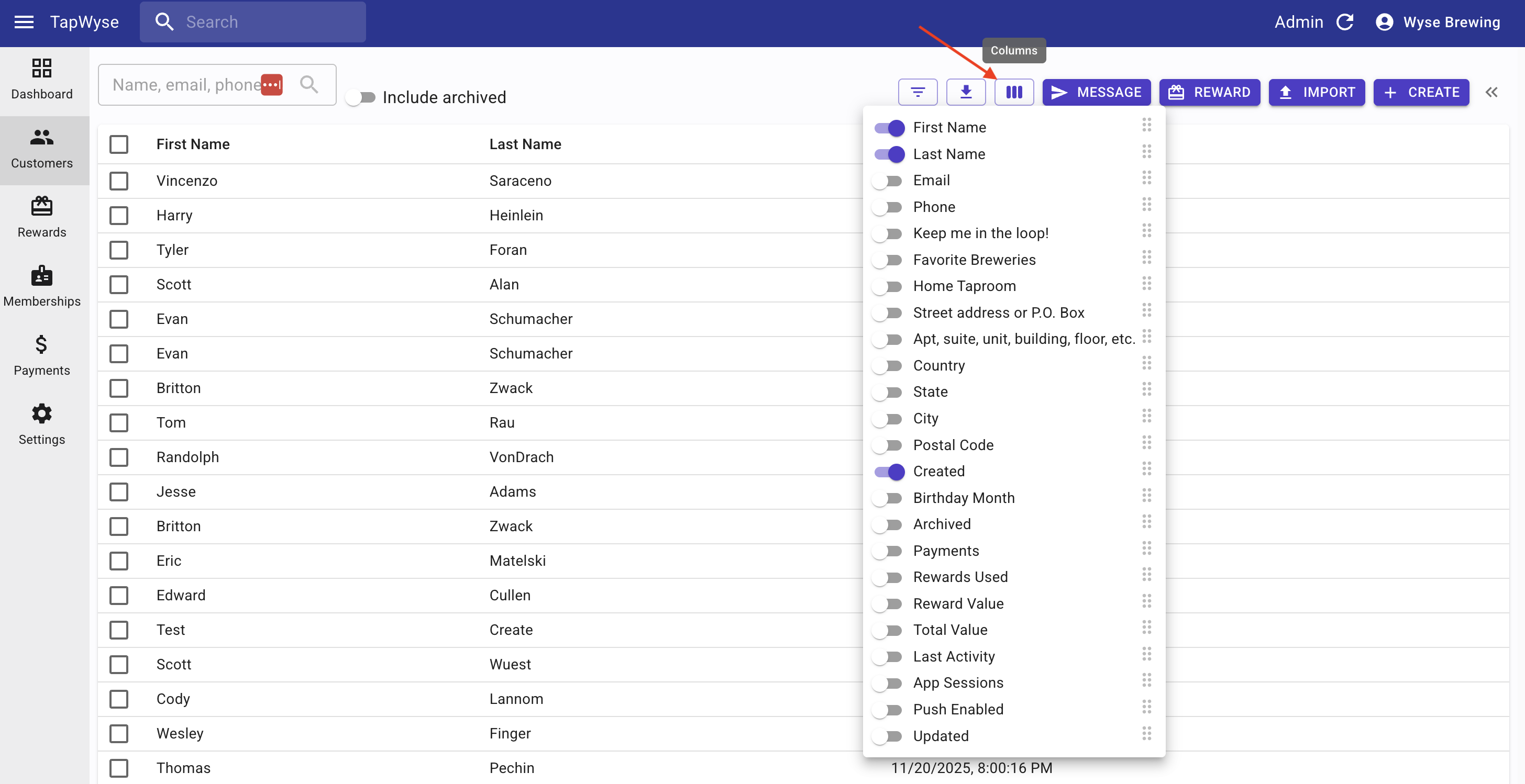1525x784 pixels.
Task: Click the Columns icon button
Action: point(1013,92)
